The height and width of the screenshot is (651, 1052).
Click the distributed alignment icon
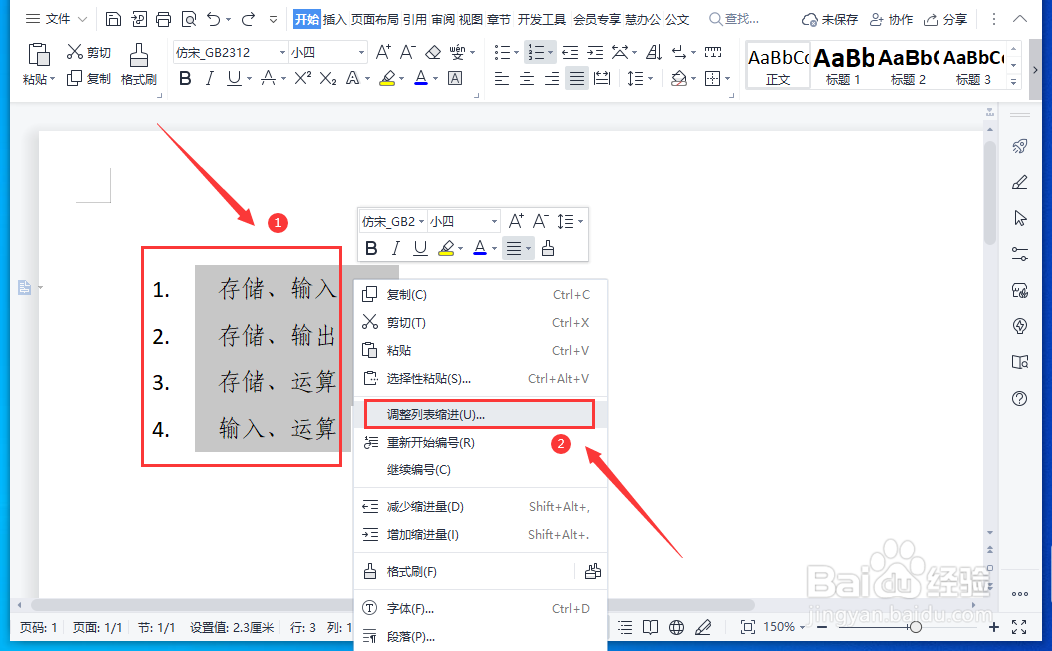[x=602, y=79]
